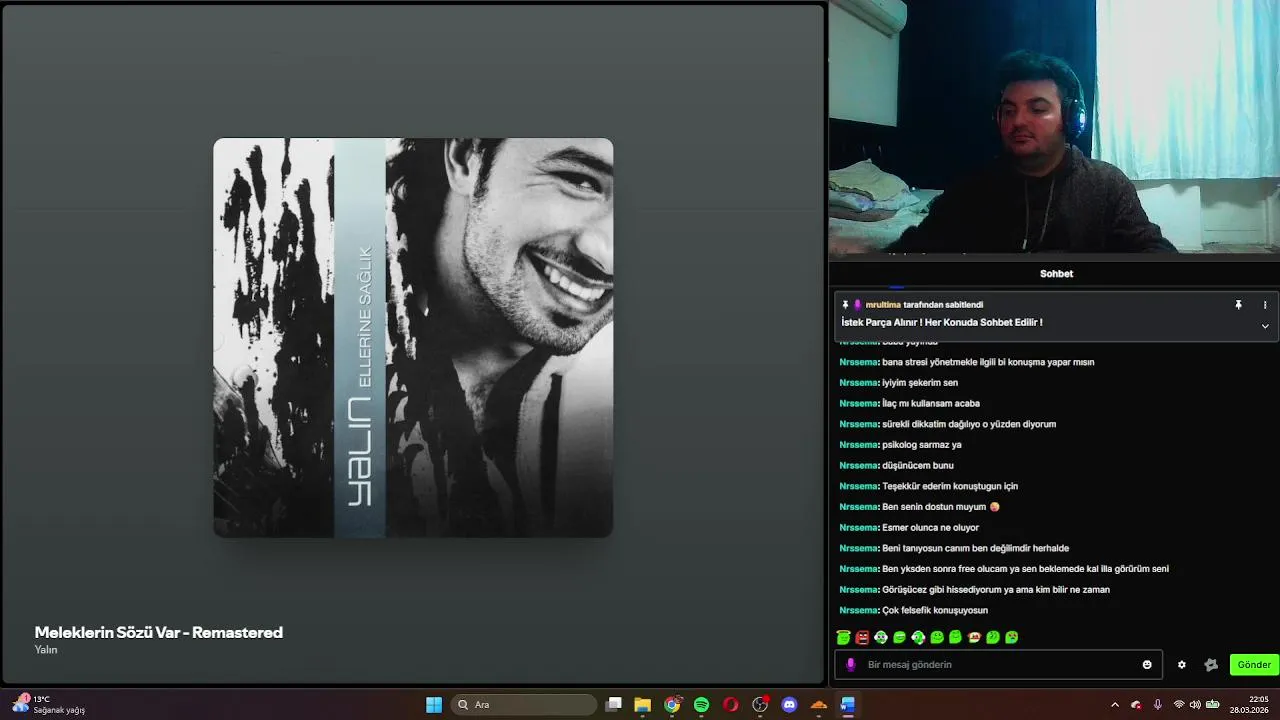The image size is (1280, 720).
Task: Insert the green headphones emote, third in row
Action: (881, 637)
